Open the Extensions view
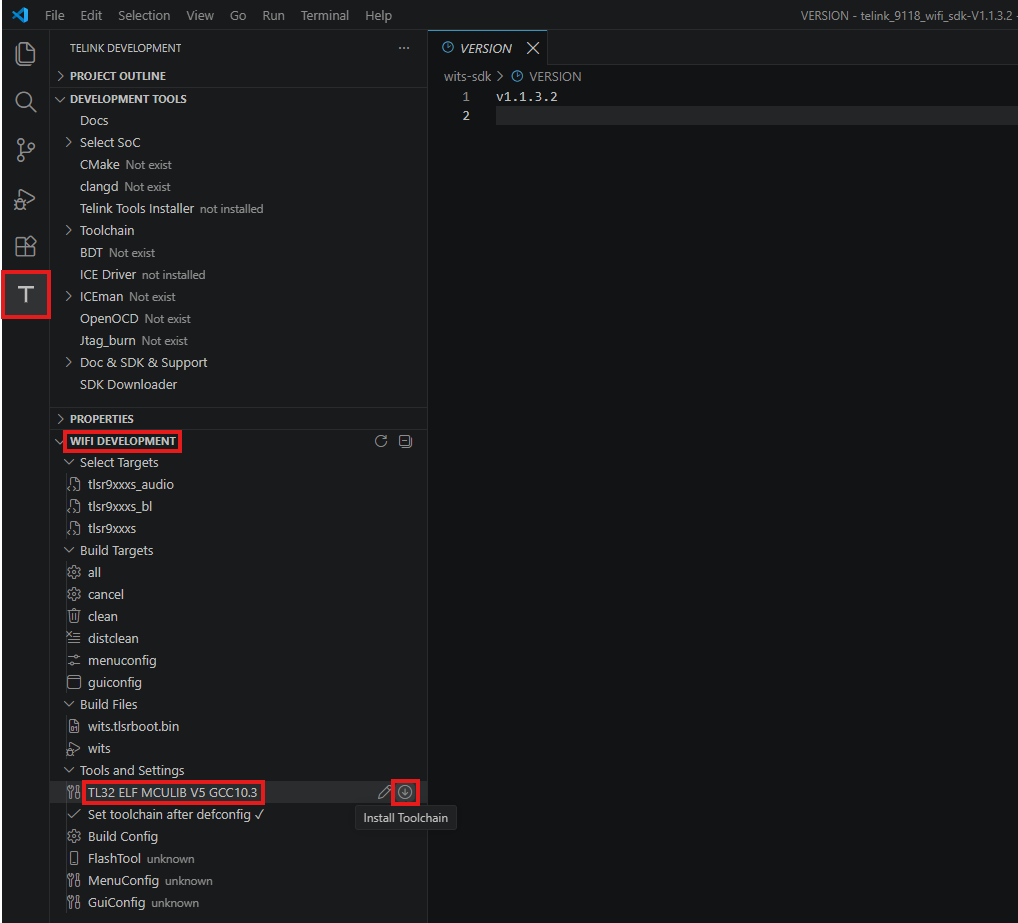This screenshot has height=923, width=1018. point(25,246)
